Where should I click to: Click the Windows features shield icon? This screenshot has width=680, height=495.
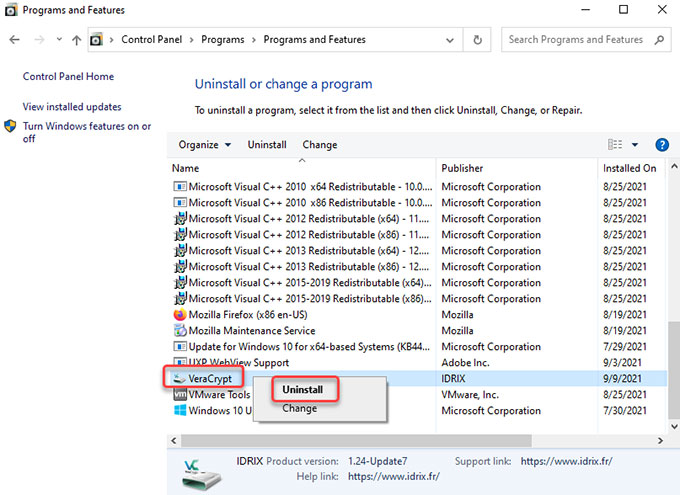click(10, 126)
